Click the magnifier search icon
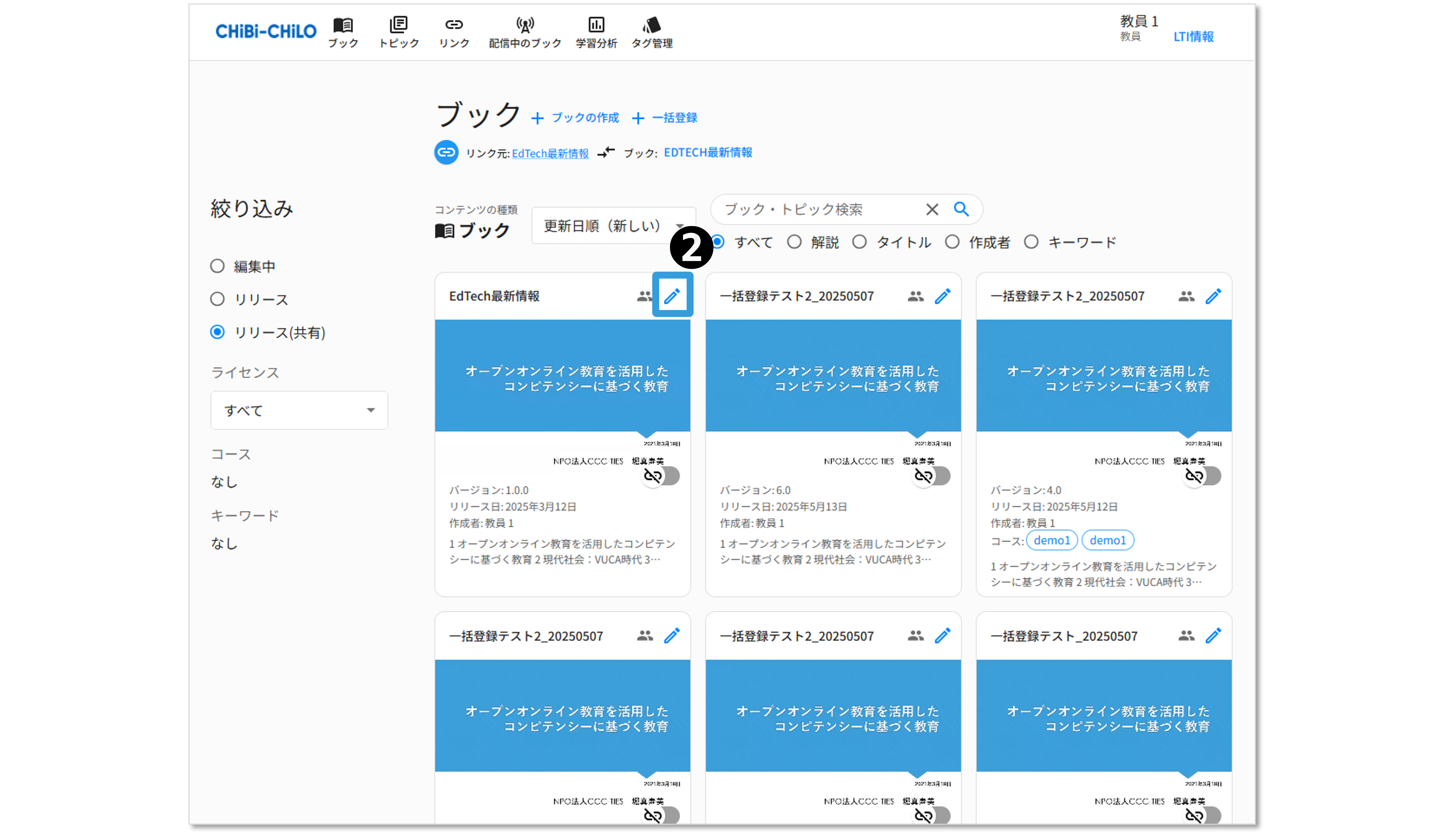Screen dimensions: 1456x834 click(x=961, y=209)
